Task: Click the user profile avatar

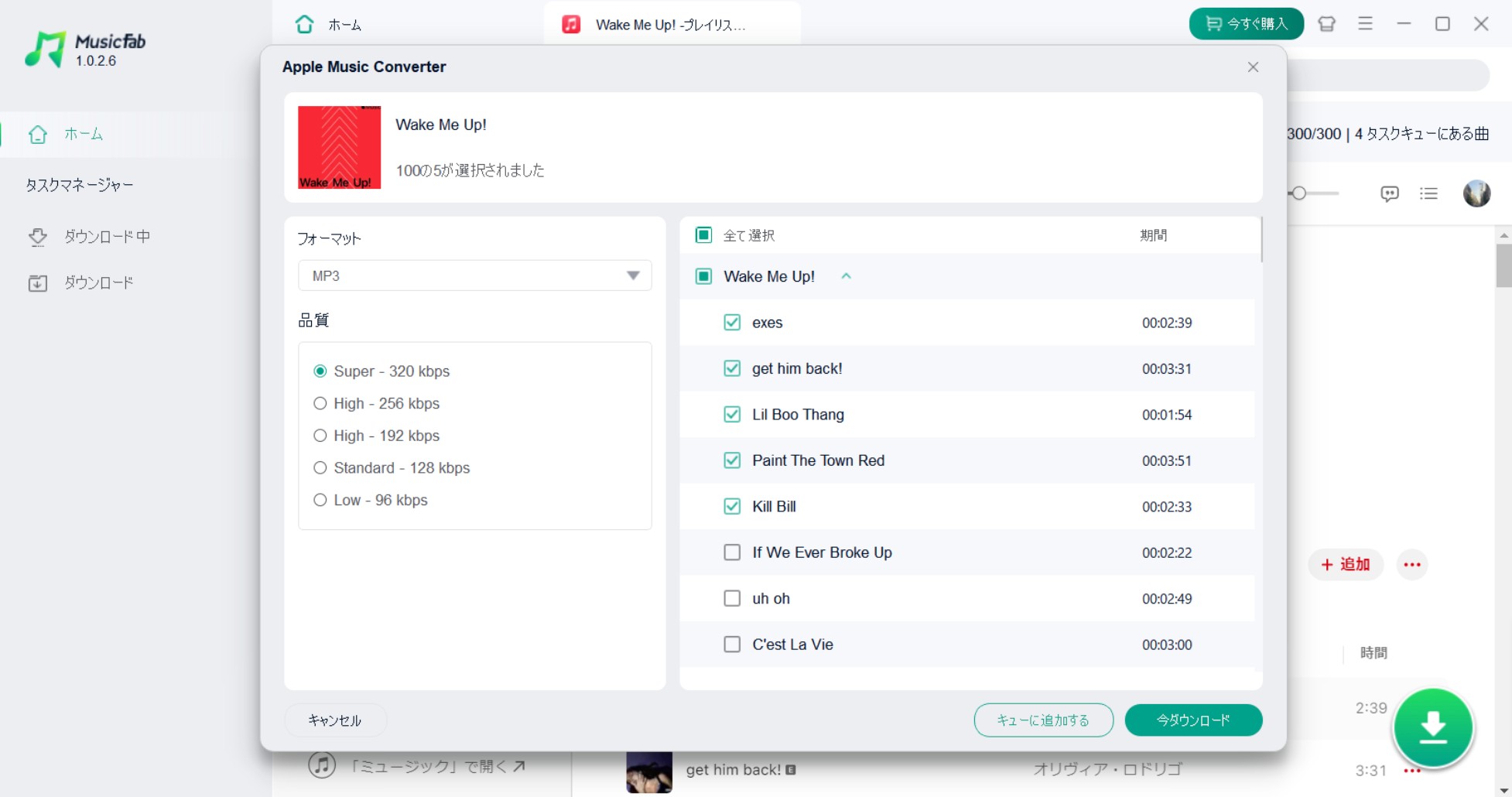Action: click(x=1476, y=193)
